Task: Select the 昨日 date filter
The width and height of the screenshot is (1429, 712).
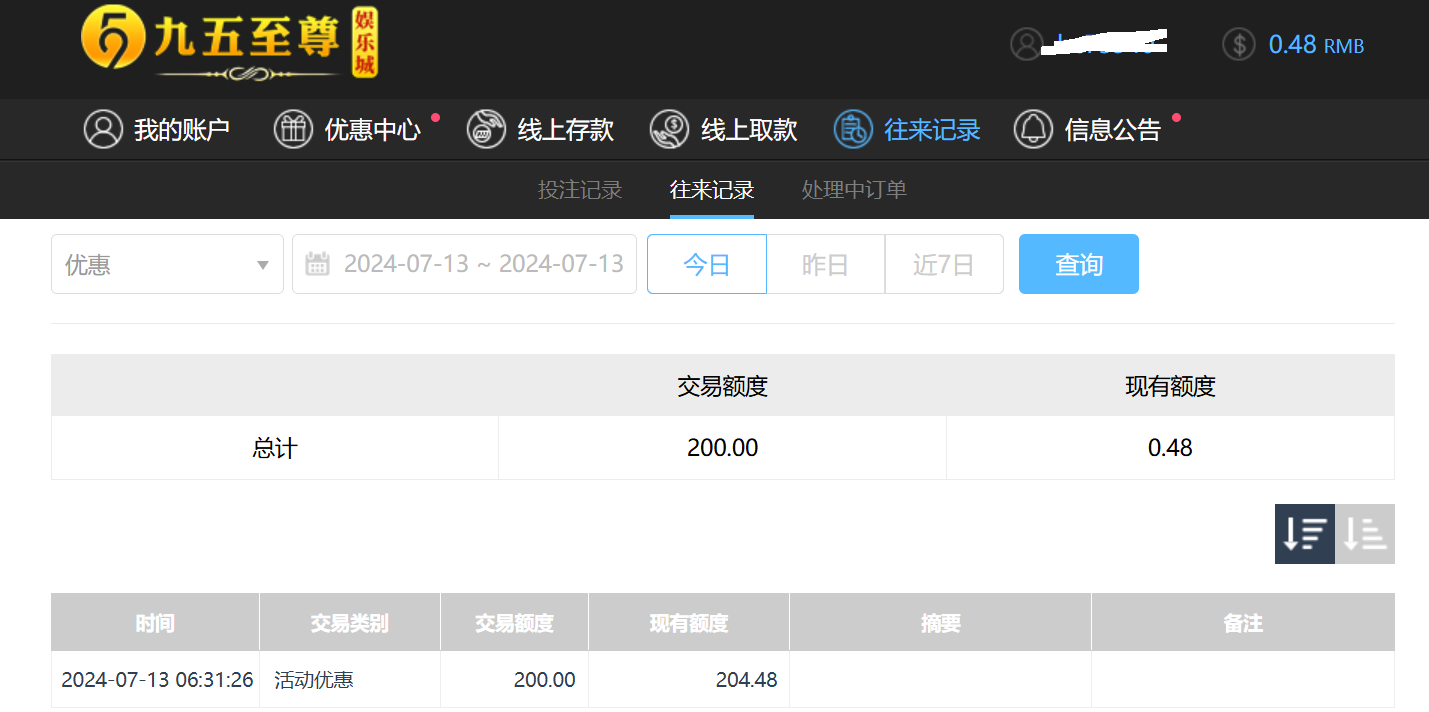Action: (x=825, y=265)
